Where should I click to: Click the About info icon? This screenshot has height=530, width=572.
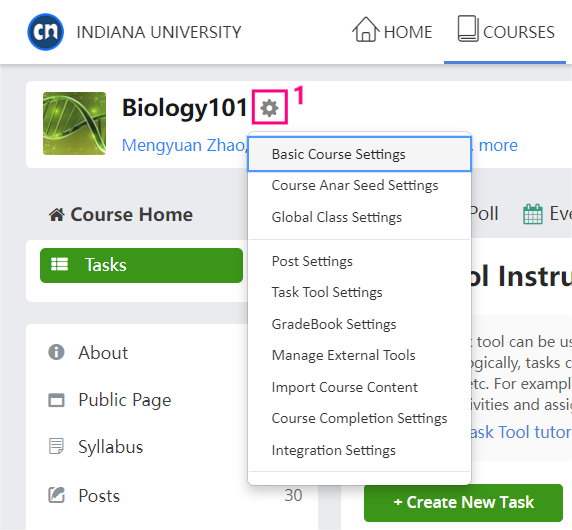point(56,352)
